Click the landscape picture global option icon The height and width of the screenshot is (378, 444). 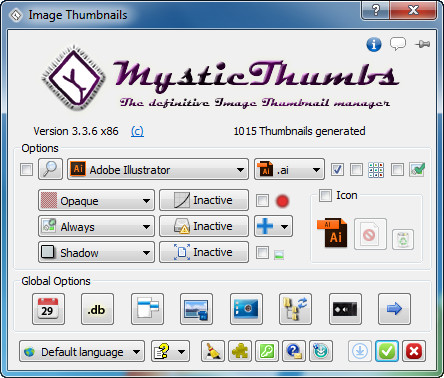click(x=196, y=309)
